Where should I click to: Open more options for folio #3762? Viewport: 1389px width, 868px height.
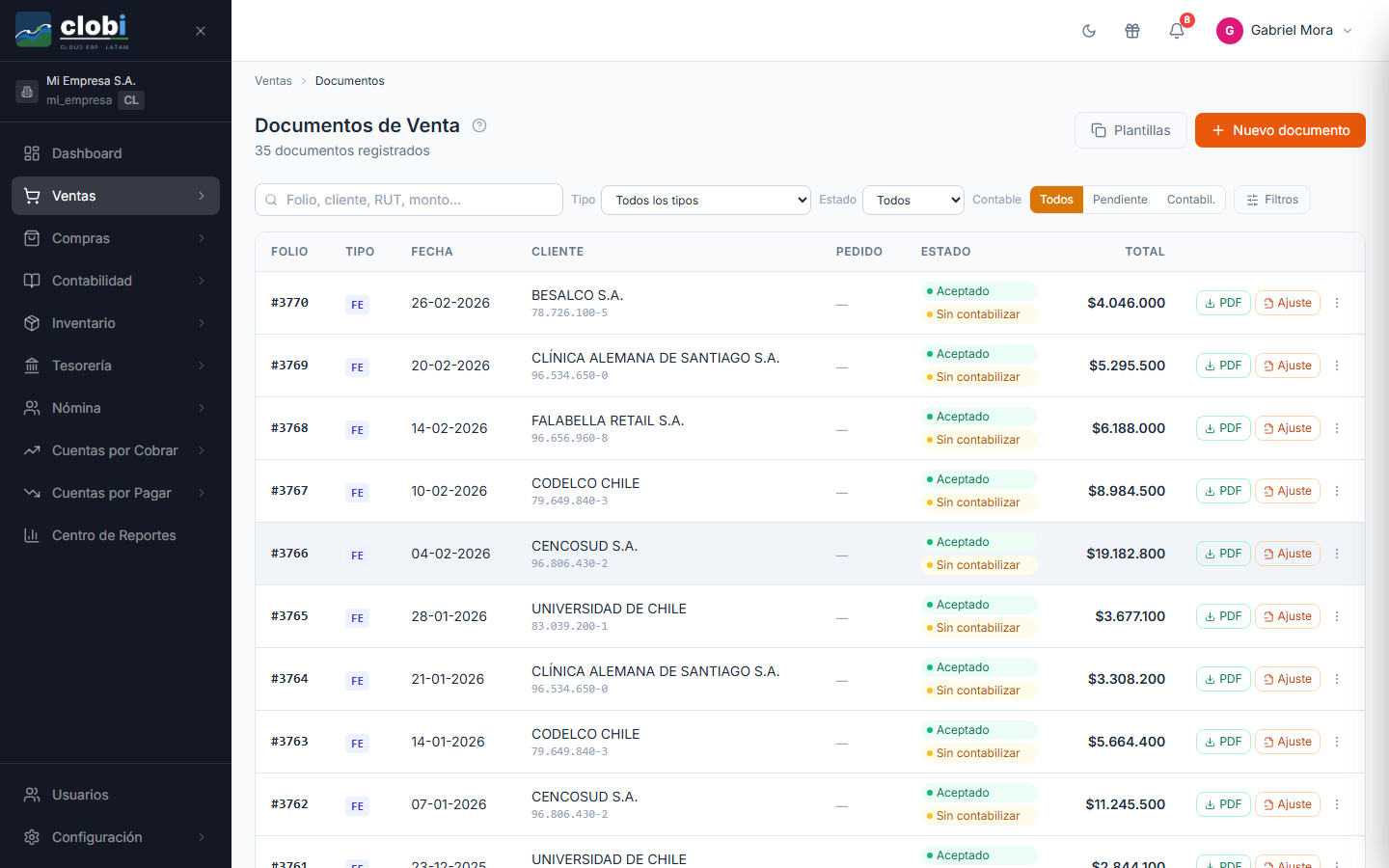(x=1337, y=804)
